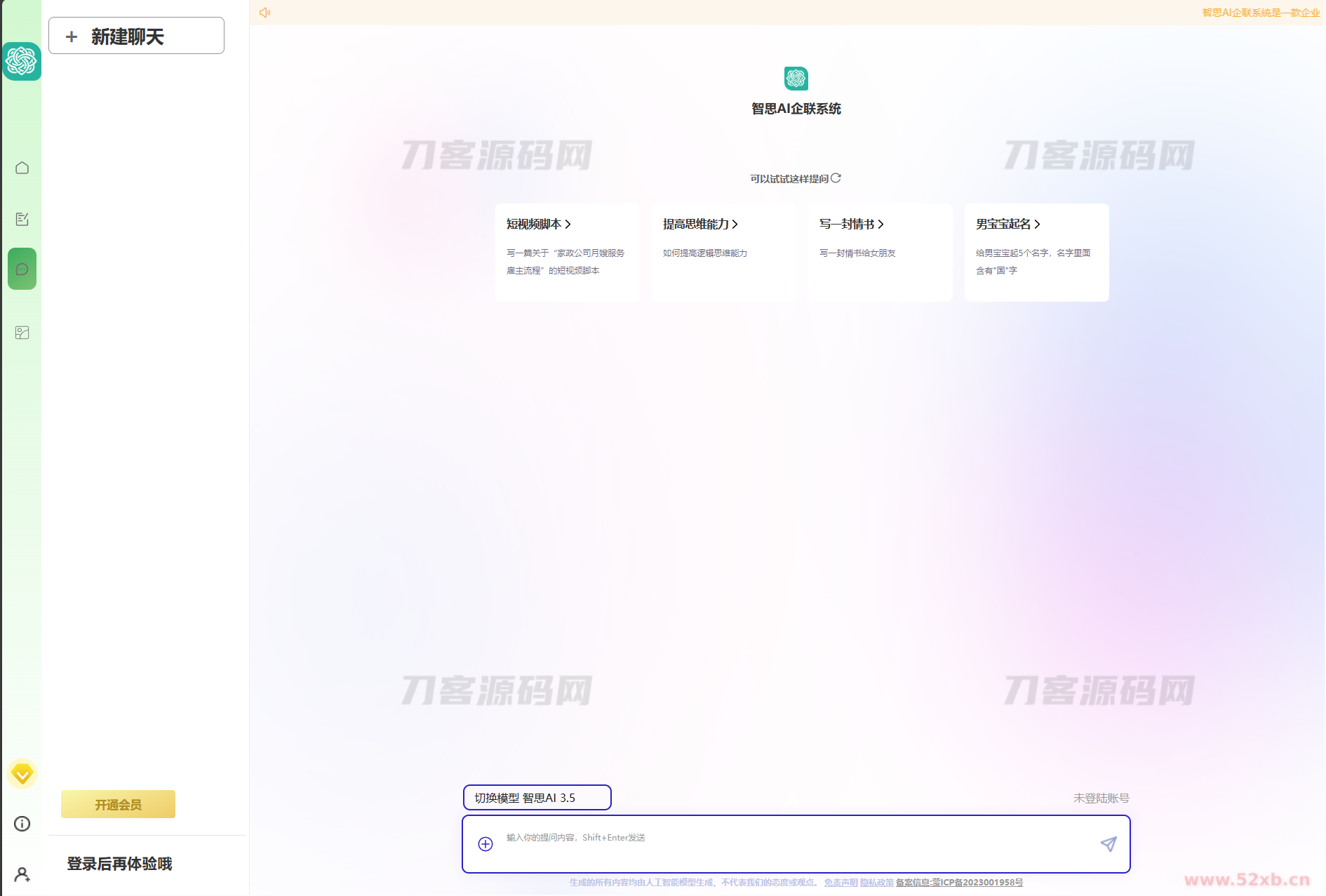This screenshot has height=896, width=1326.
Task: Click the speaker announcement icon at the top
Action: pyautogui.click(x=264, y=13)
